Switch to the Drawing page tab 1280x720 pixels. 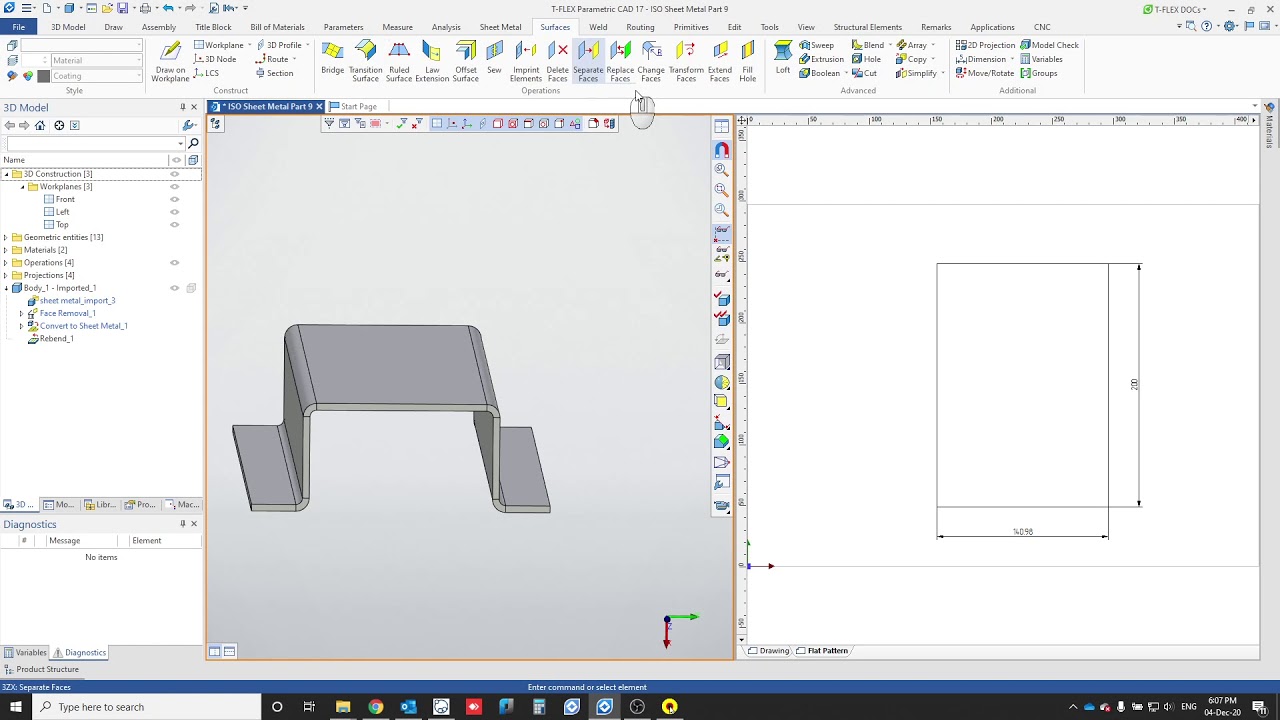(768, 651)
